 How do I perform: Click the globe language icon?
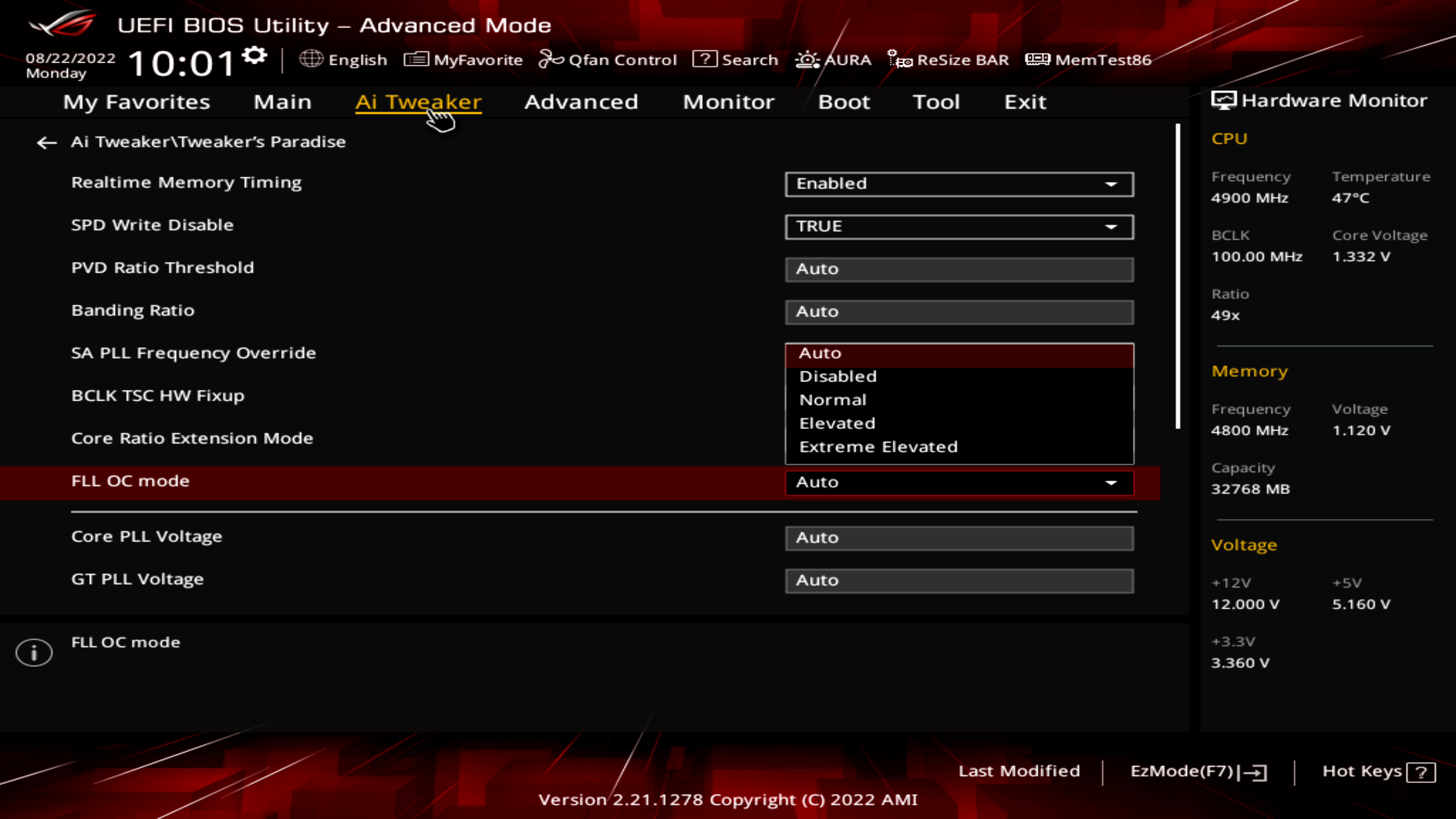click(311, 59)
